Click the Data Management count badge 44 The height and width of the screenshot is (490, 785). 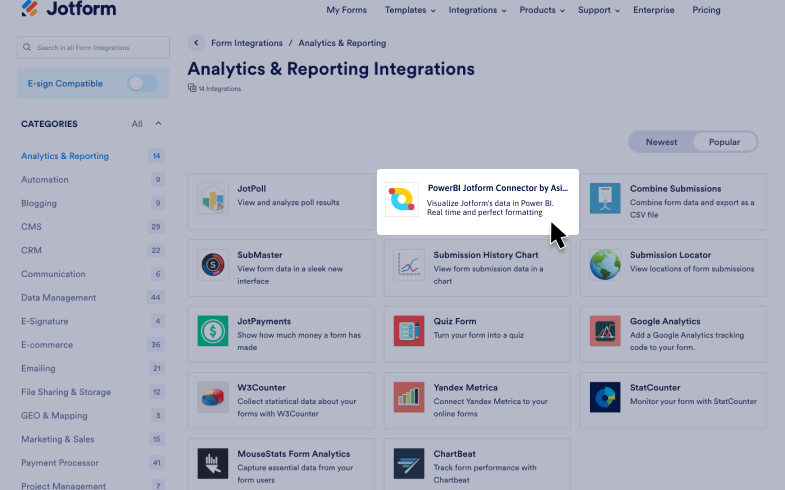click(x=156, y=298)
